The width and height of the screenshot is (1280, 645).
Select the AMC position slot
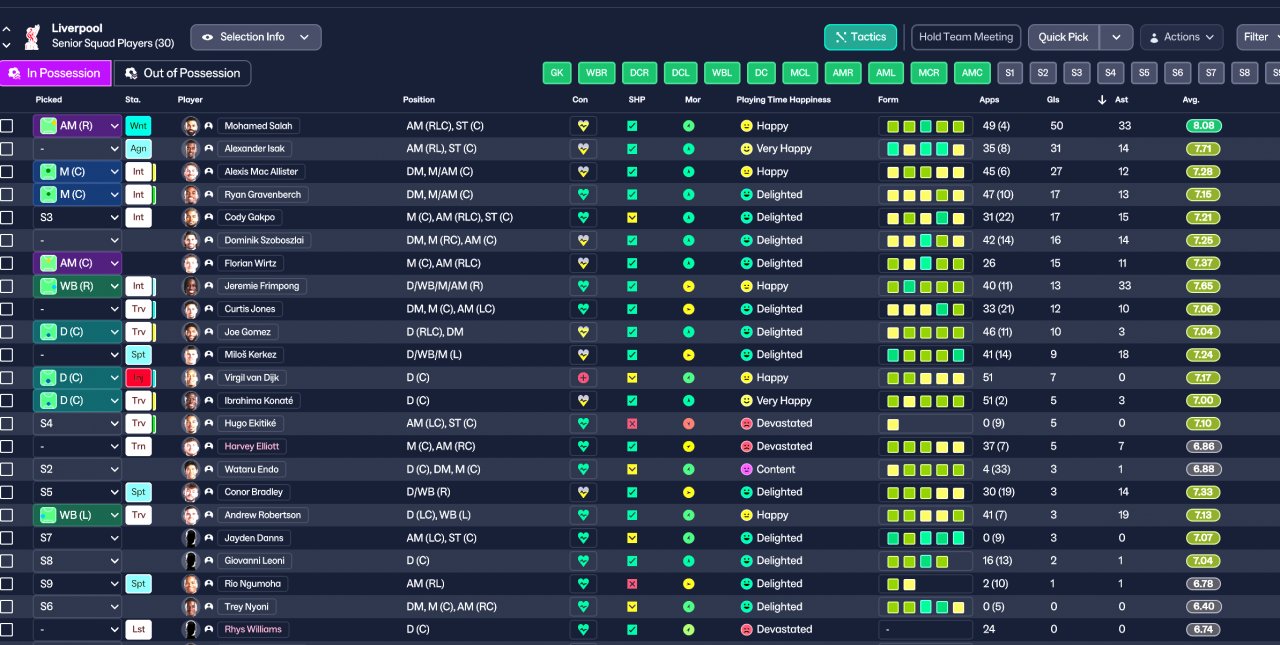pos(971,73)
